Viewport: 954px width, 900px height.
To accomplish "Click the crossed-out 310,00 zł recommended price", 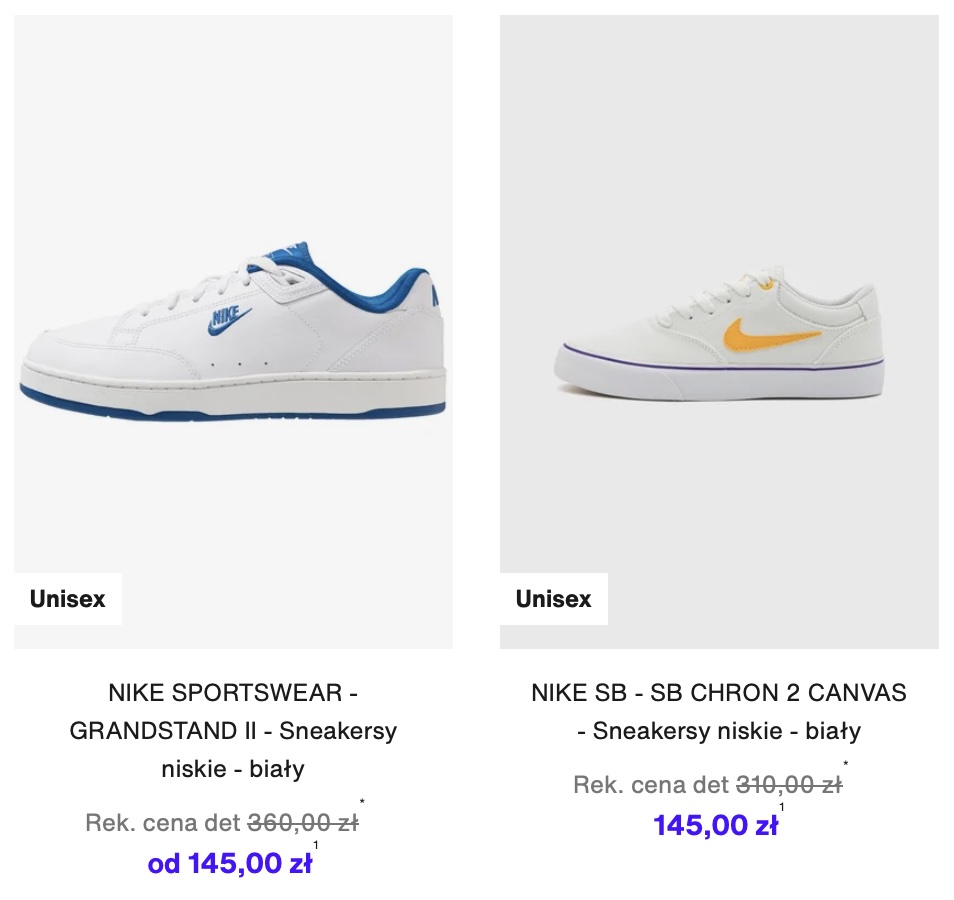I will [x=789, y=785].
